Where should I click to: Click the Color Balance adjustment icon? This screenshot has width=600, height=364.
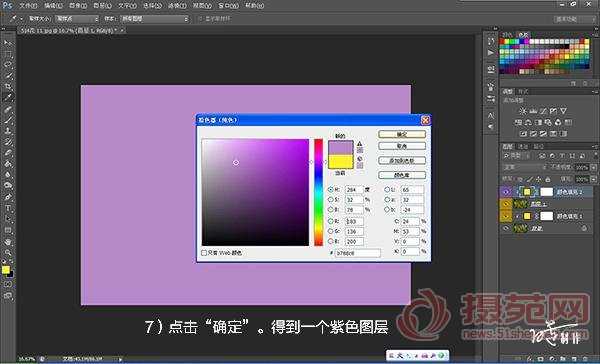click(x=528, y=122)
